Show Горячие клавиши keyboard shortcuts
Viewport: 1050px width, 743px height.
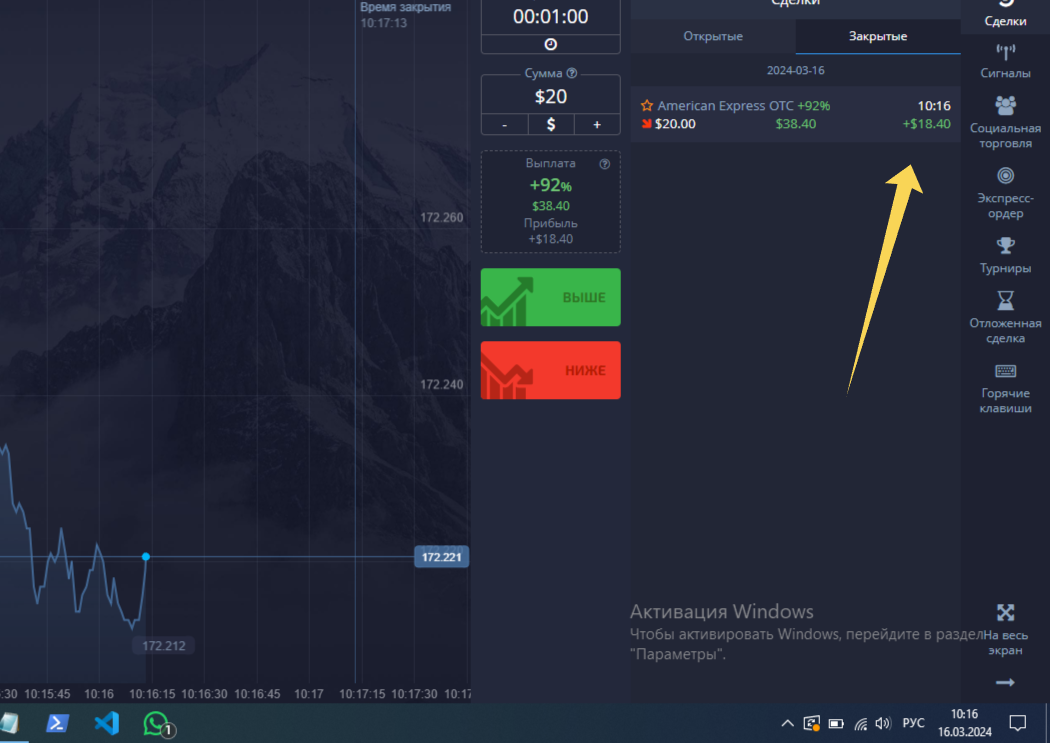(1005, 385)
